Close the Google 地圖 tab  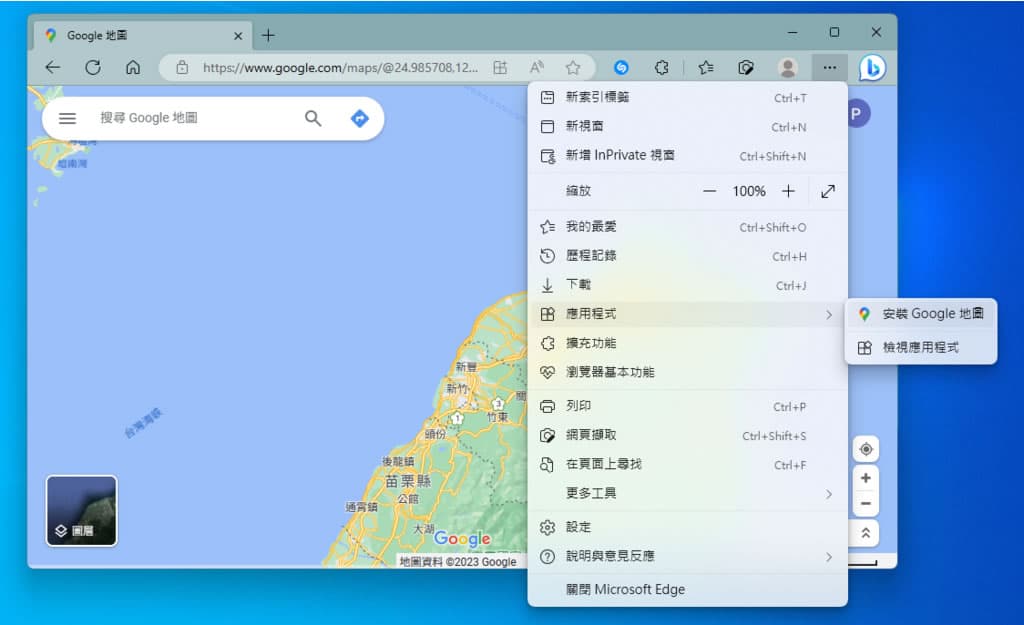(238, 36)
